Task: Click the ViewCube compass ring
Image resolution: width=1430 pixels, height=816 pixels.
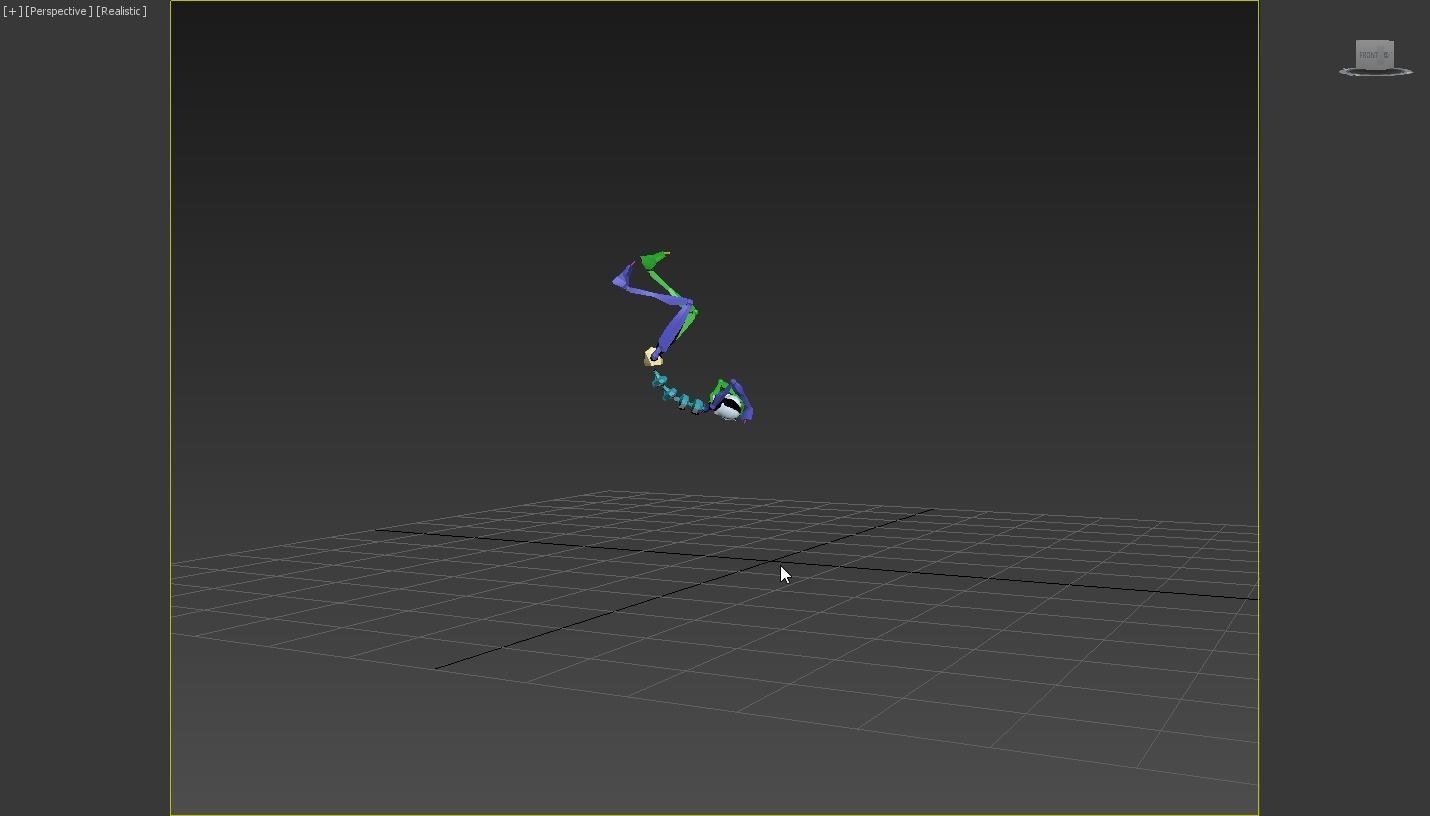Action: [1376, 72]
